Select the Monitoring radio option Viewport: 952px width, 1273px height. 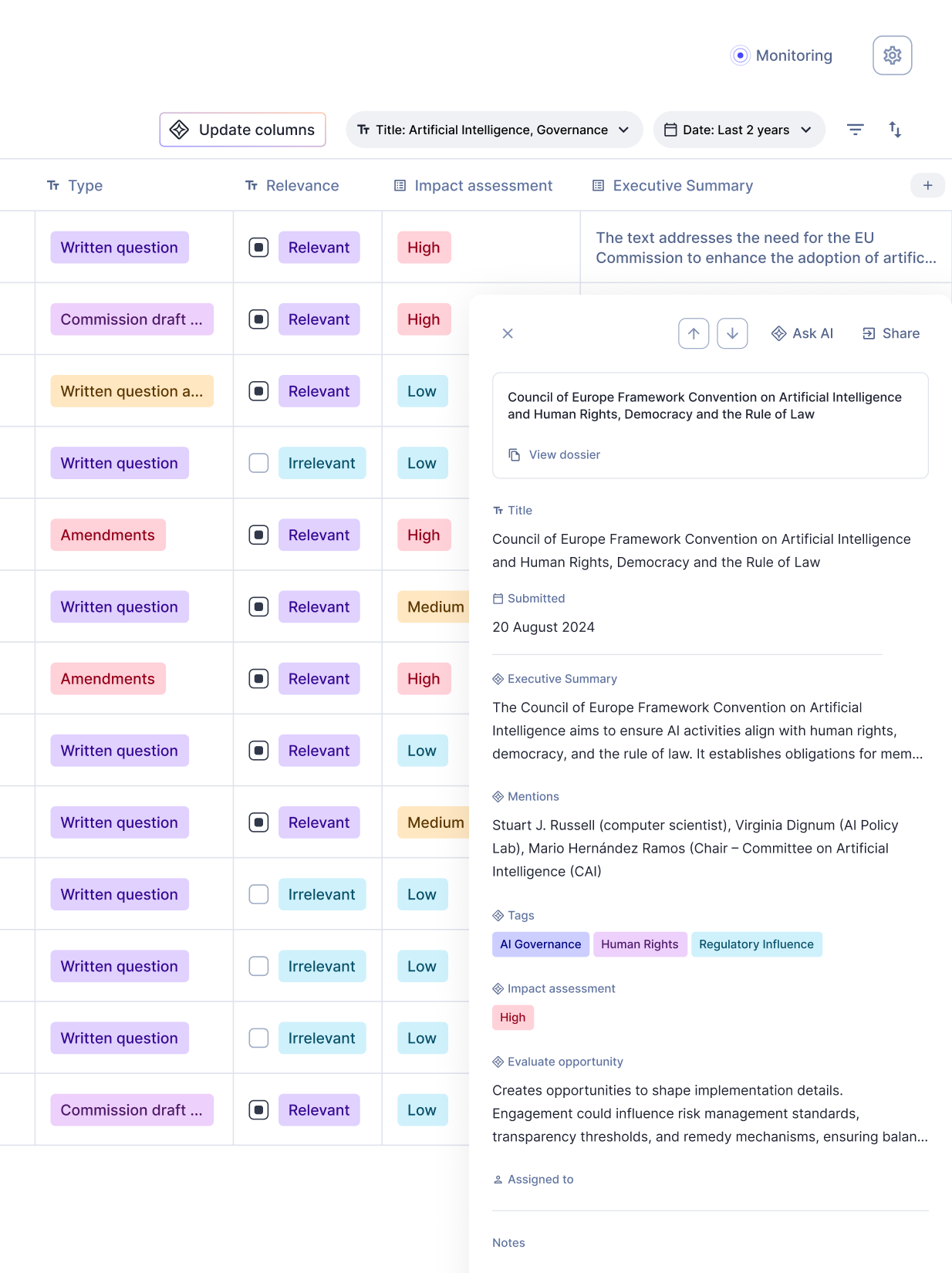tap(740, 56)
